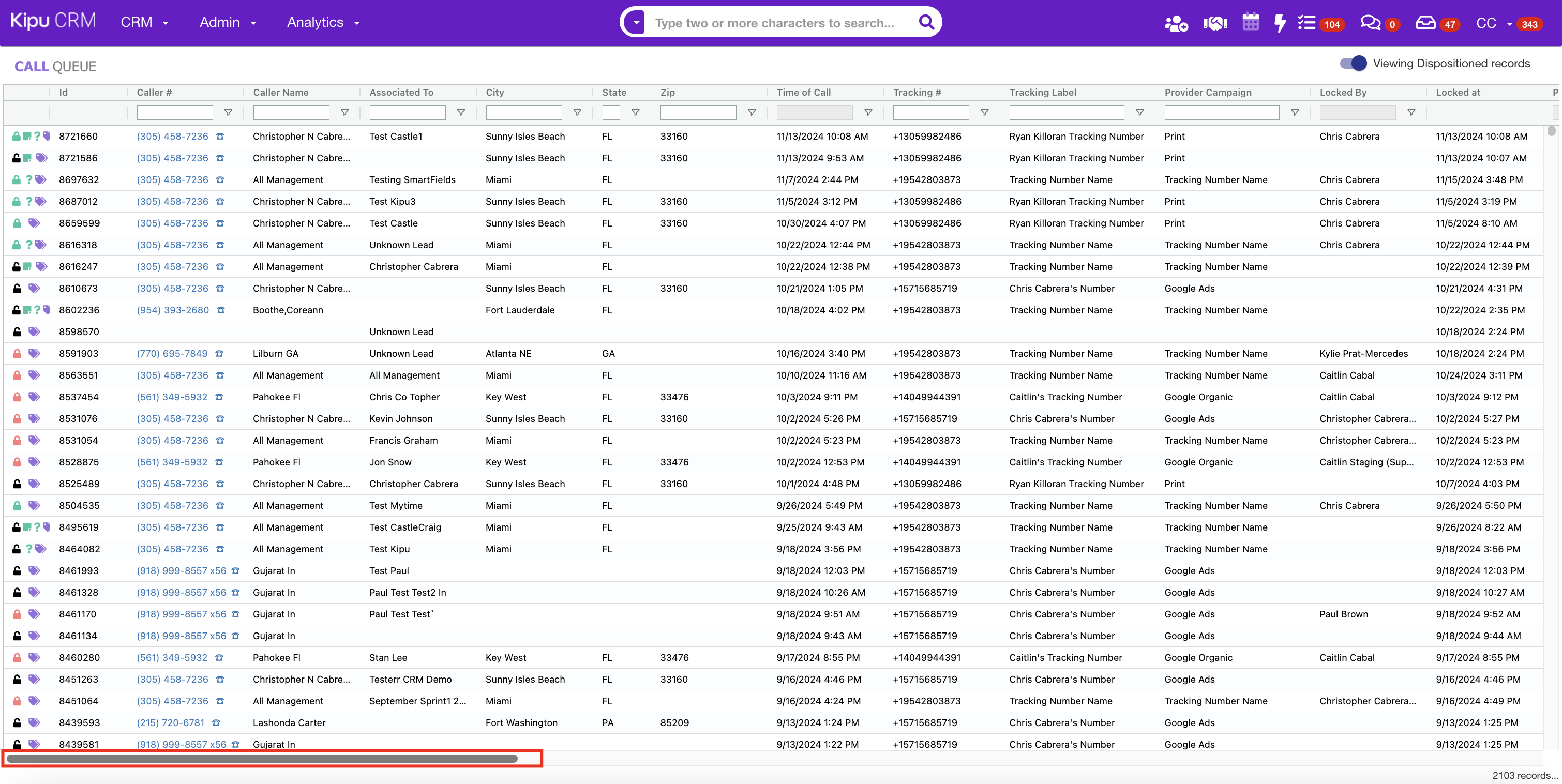1562x784 pixels.
Task: Click the lock icon for record 8721660
Action: pos(17,137)
